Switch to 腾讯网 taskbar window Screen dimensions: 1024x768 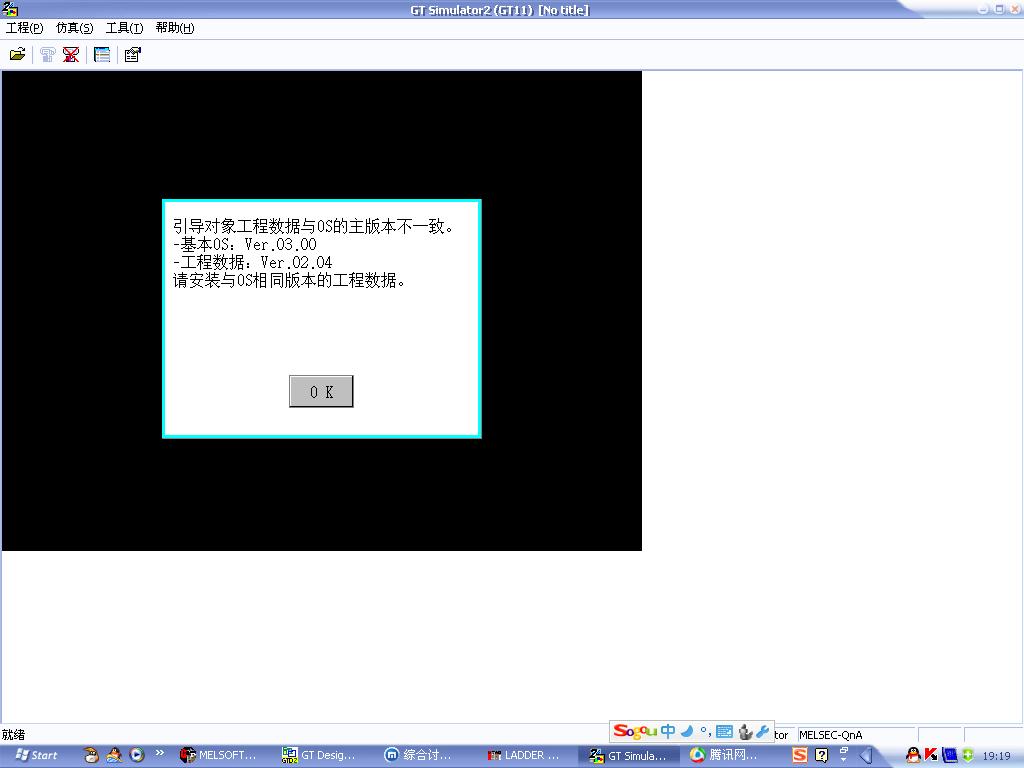click(725, 755)
